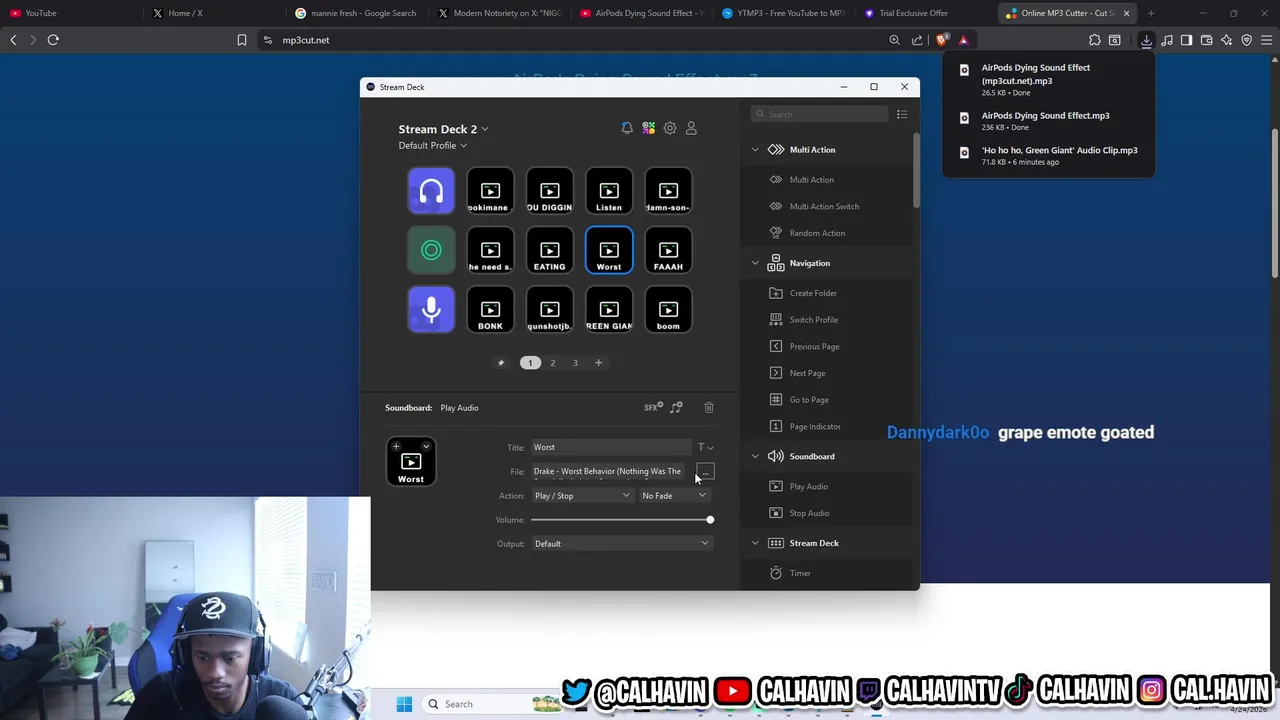Switch to deck page 3
Image resolution: width=1280 pixels, height=720 pixels.
click(575, 363)
